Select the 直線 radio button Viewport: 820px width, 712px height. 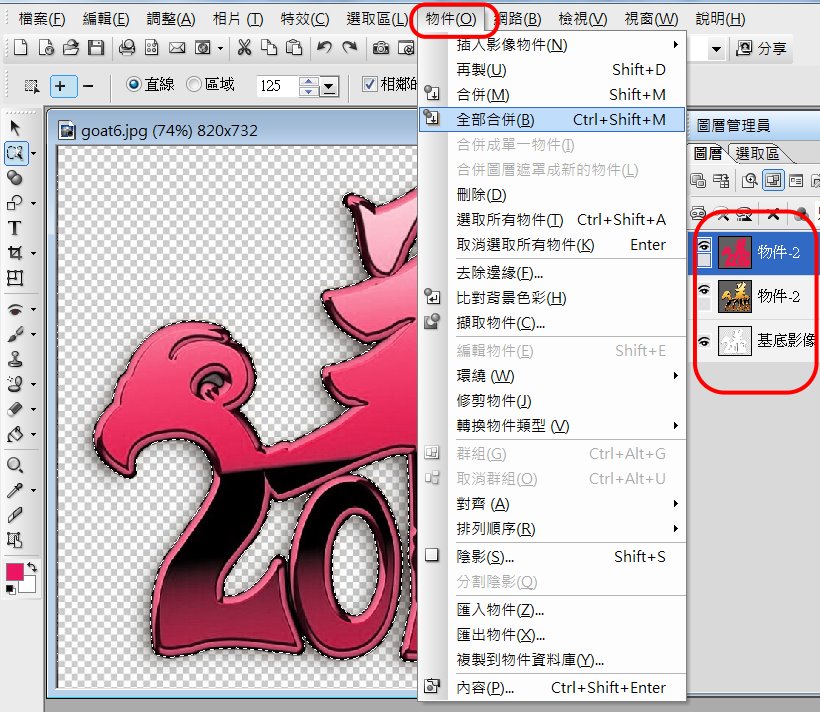point(134,84)
